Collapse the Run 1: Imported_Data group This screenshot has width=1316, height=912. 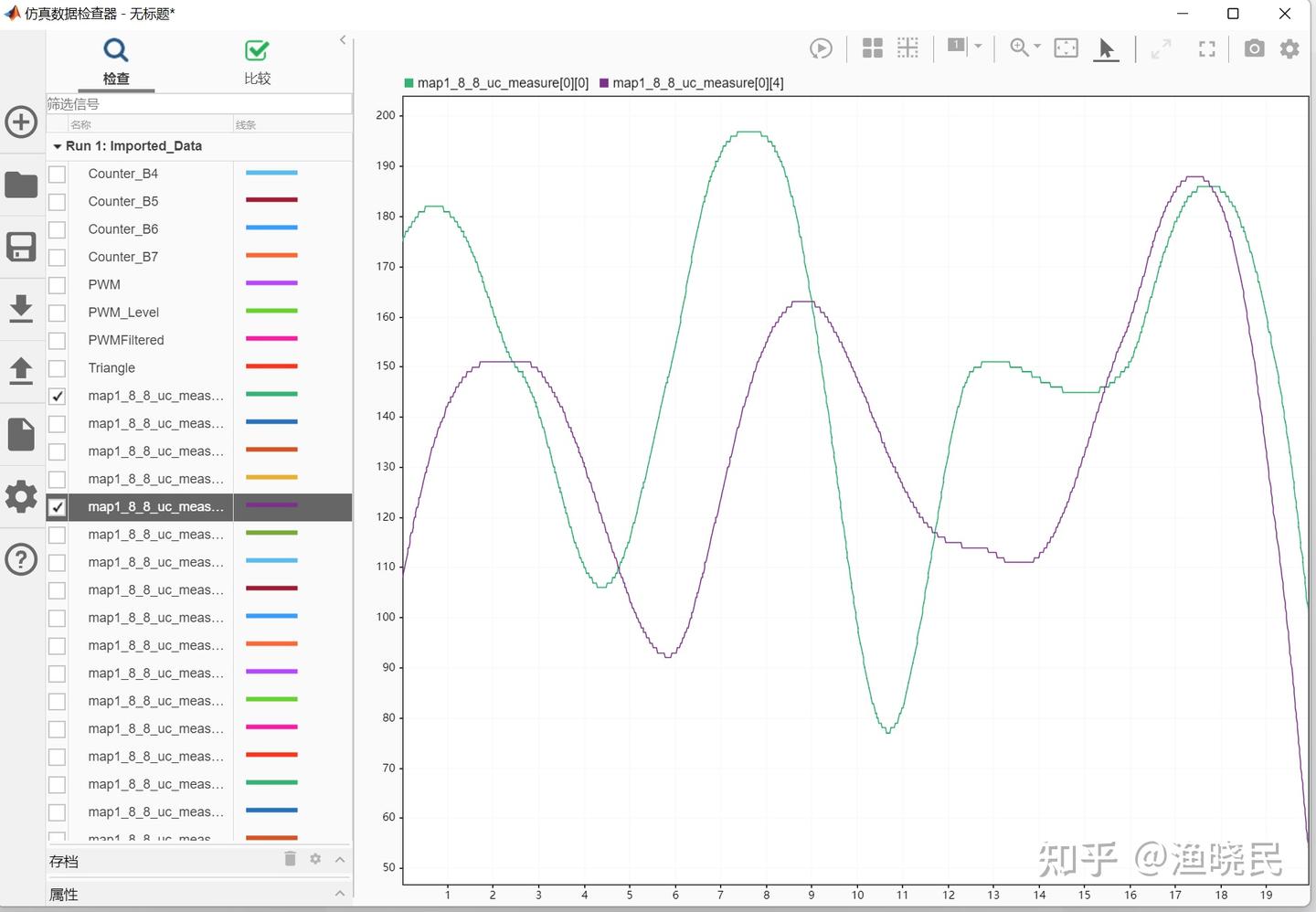(58, 145)
